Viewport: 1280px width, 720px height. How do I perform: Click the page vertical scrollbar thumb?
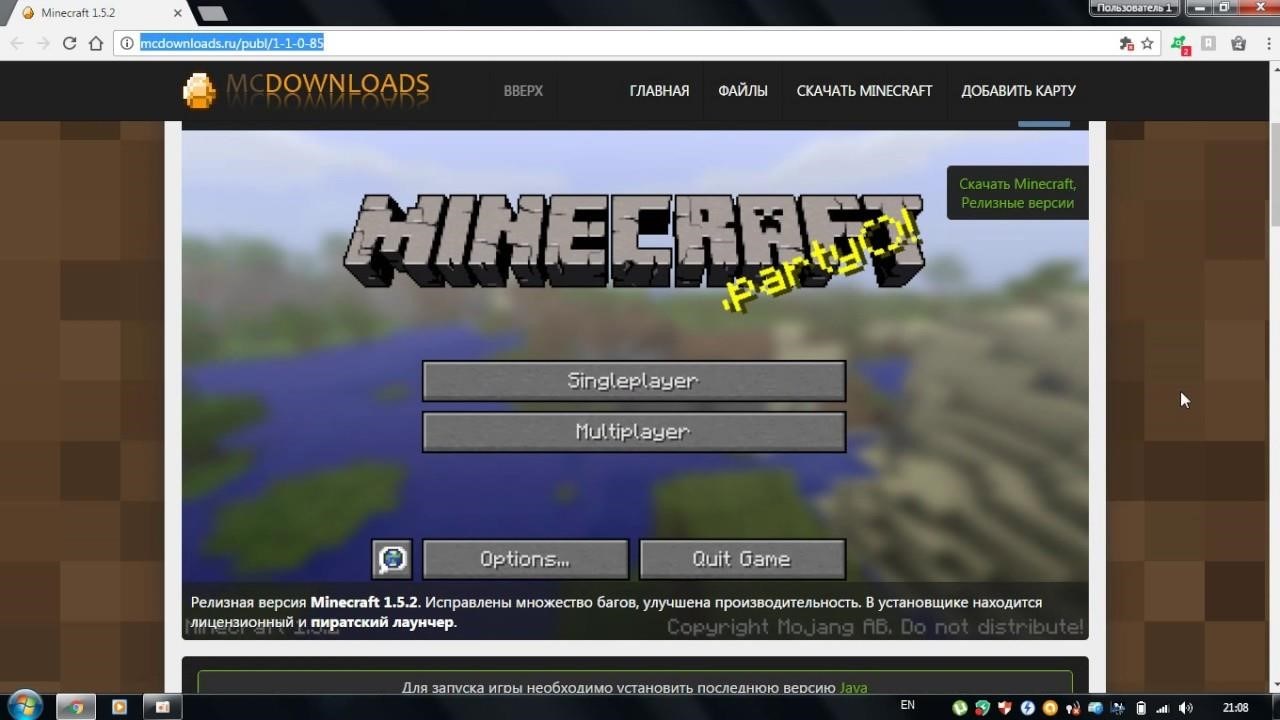(x=1274, y=175)
